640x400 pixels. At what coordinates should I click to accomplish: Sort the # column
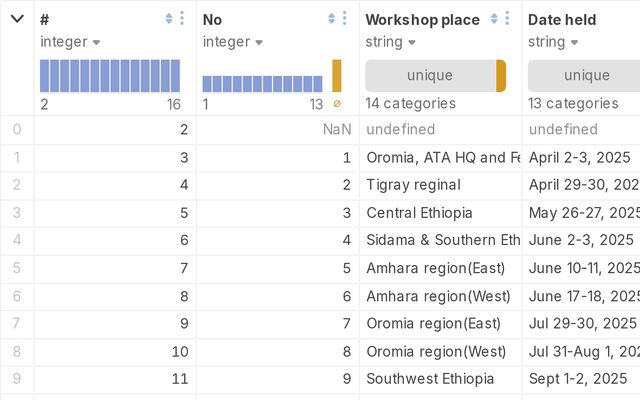[169, 19]
